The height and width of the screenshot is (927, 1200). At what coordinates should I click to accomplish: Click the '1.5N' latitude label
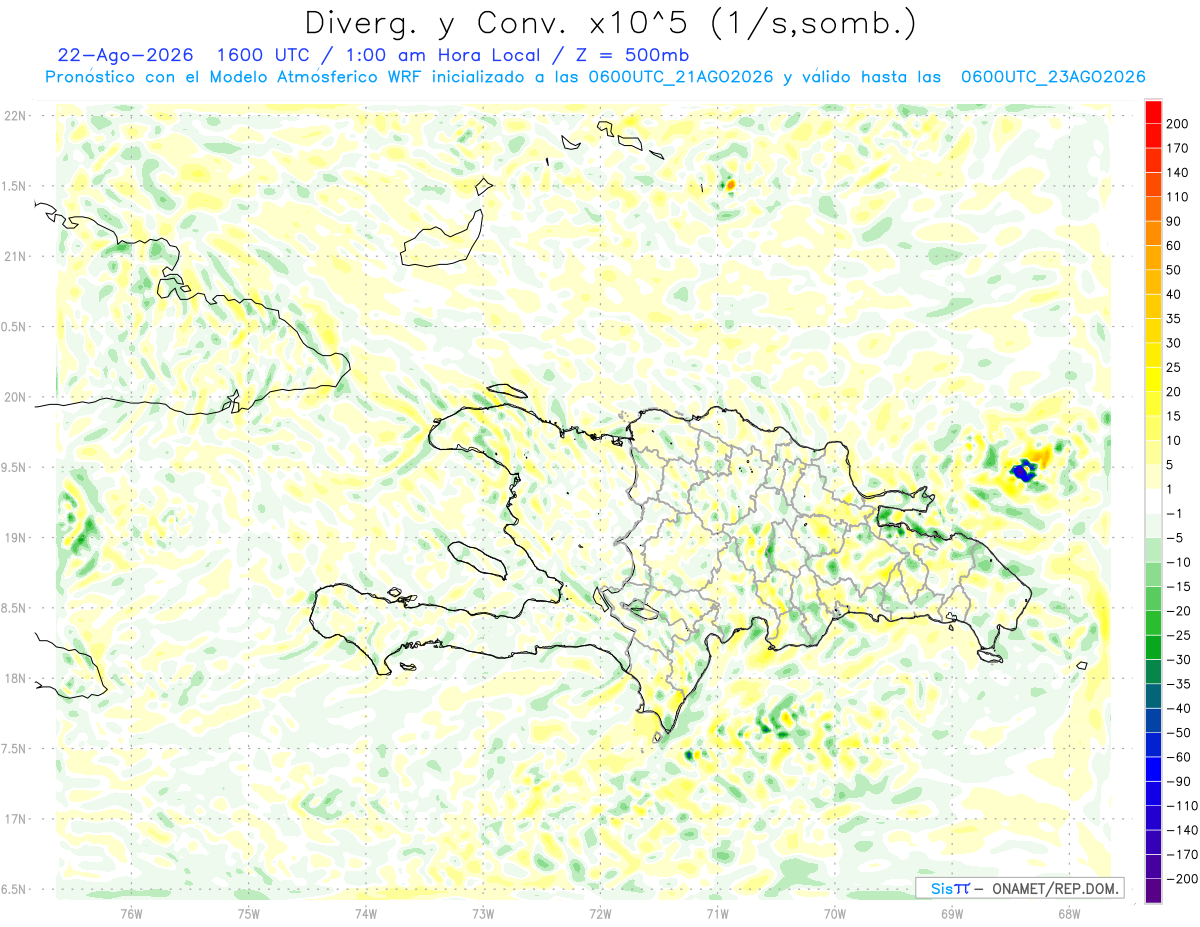(13, 186)
